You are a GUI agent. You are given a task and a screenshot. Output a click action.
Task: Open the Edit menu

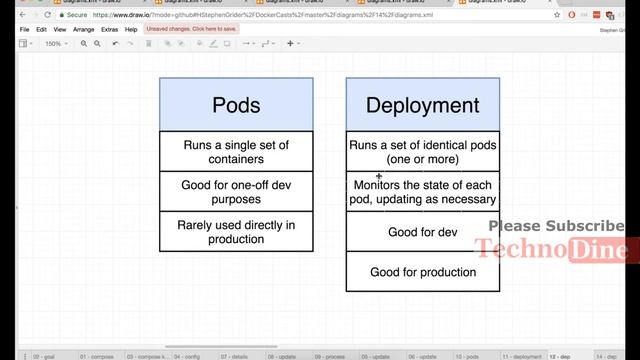point(41,29)
